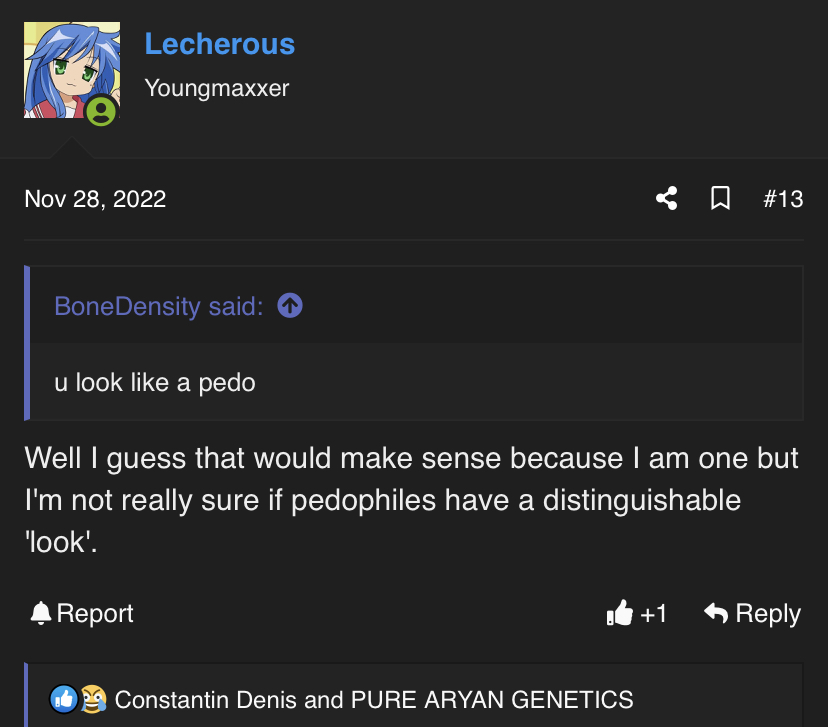Click the curved Reply arrow icon
This screenshot has height=727, width=828.
coord(716,612)
